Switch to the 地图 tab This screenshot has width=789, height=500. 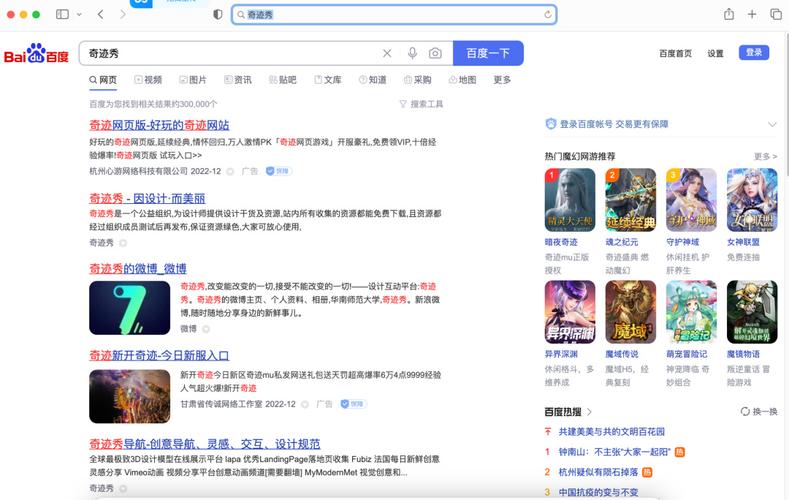point(462,80)
